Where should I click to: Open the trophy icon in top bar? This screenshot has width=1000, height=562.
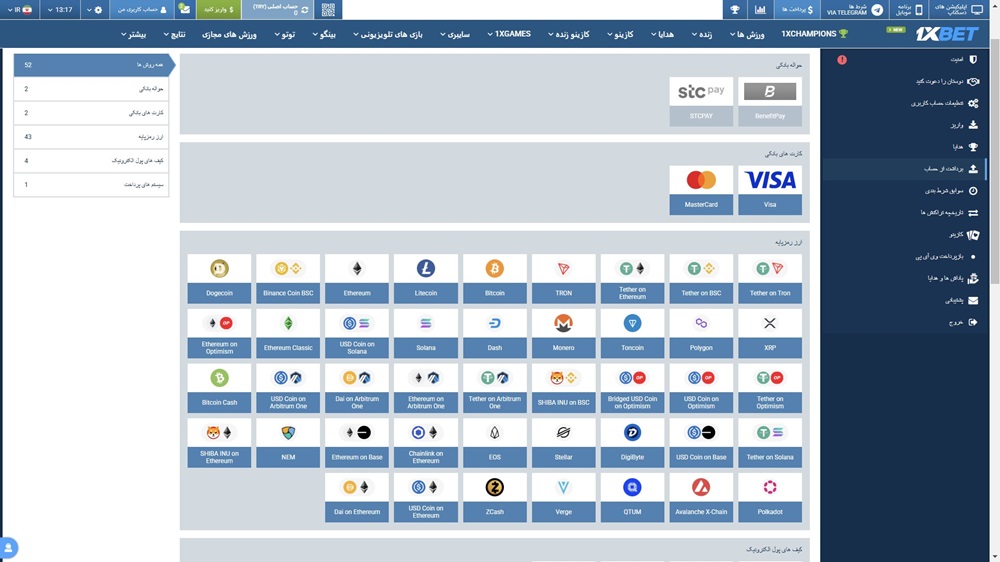click(x=735, y=10)
